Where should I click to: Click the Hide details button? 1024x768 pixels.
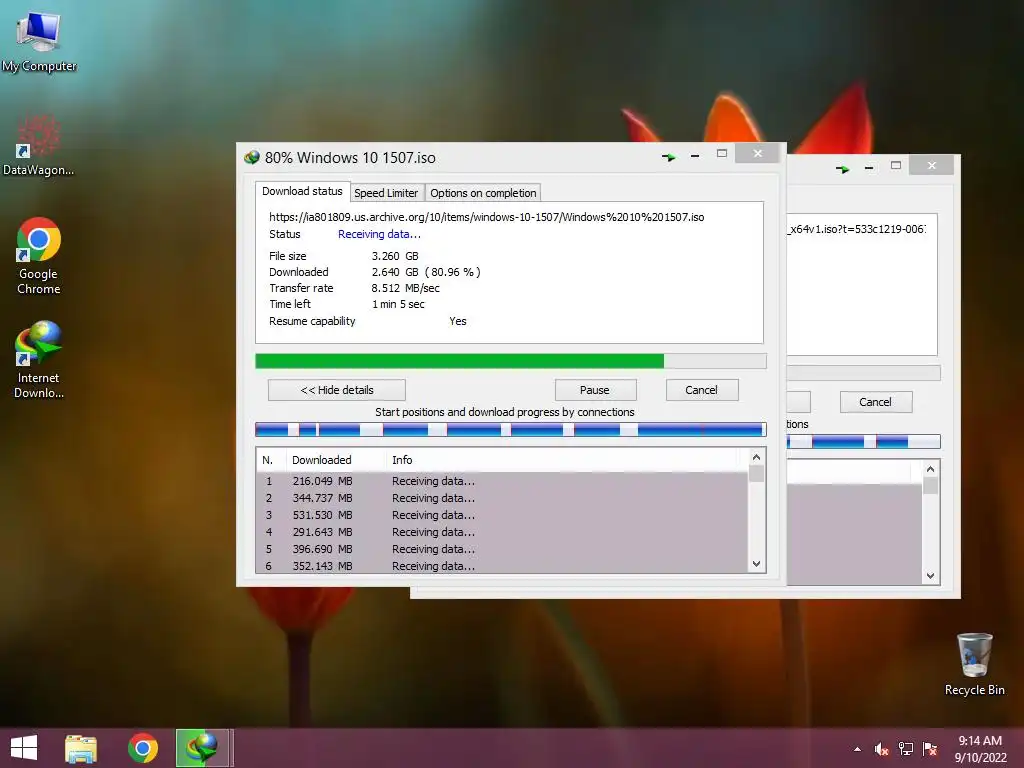pos(337,390)
